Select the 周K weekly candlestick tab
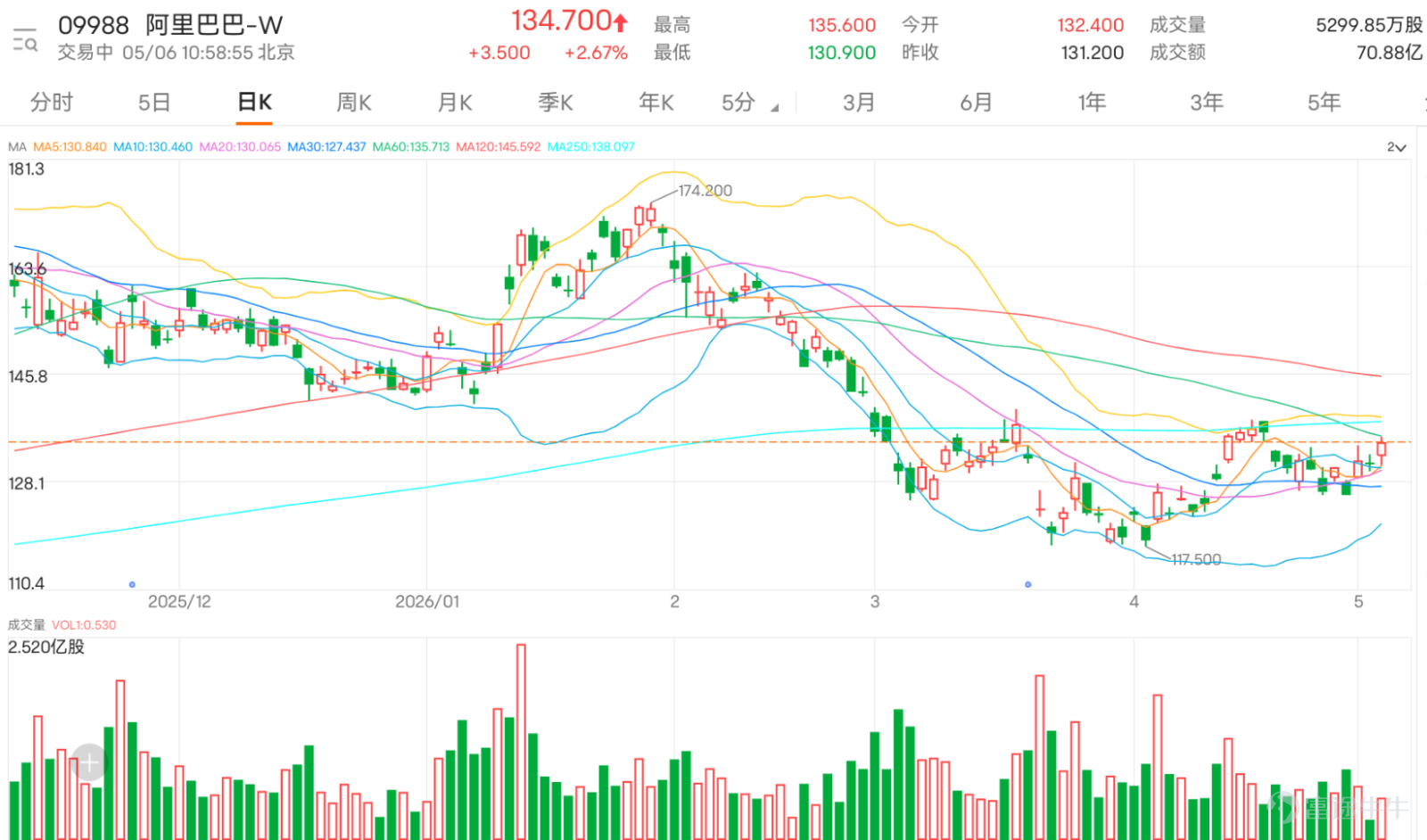 354,103
